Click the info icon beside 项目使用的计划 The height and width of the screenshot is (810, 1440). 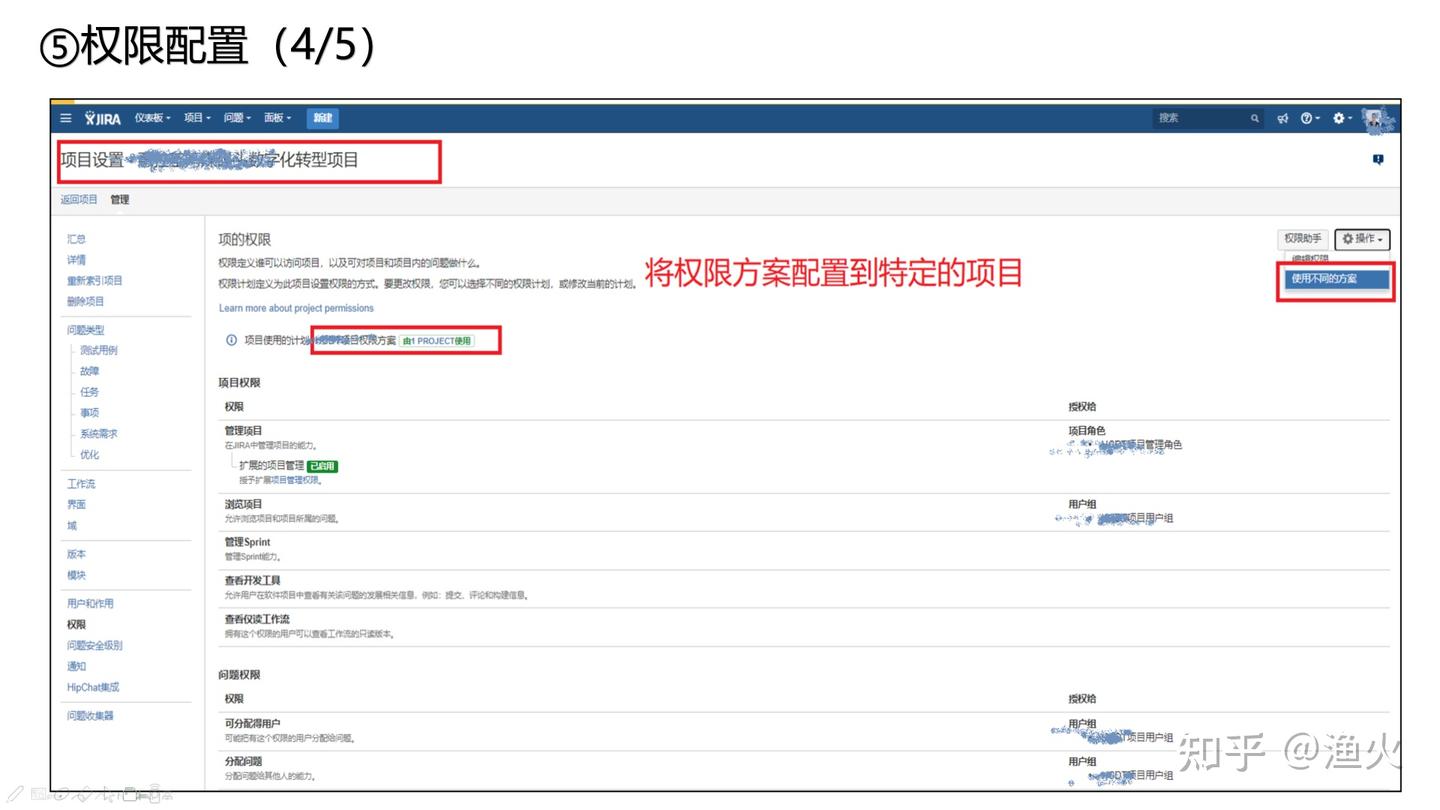(x=232, y=340)
